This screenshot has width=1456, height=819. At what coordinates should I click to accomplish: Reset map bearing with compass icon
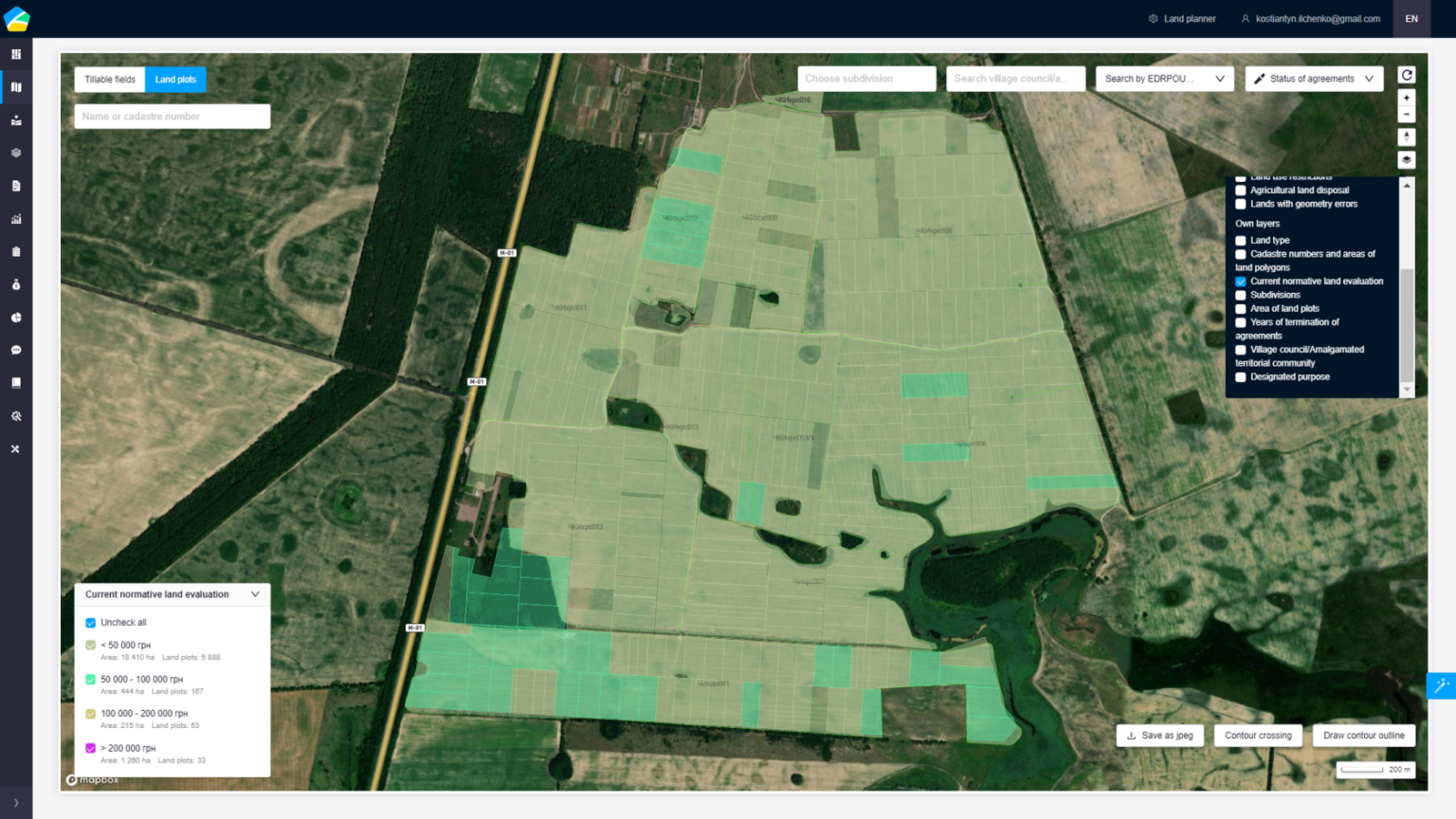1407,136
